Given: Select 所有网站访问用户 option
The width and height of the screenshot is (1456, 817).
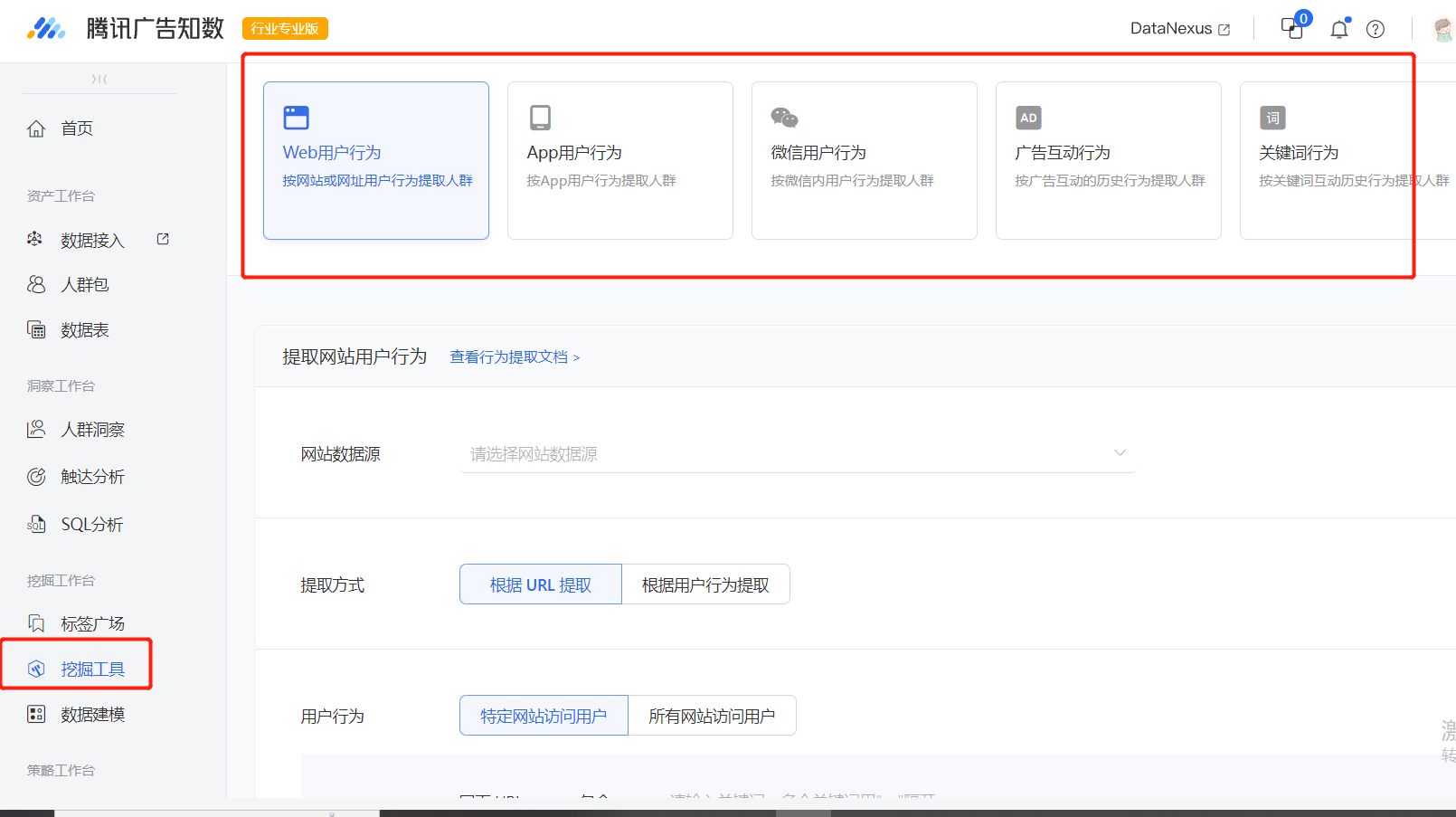Looking at the screenshot, I should (712, 716).
